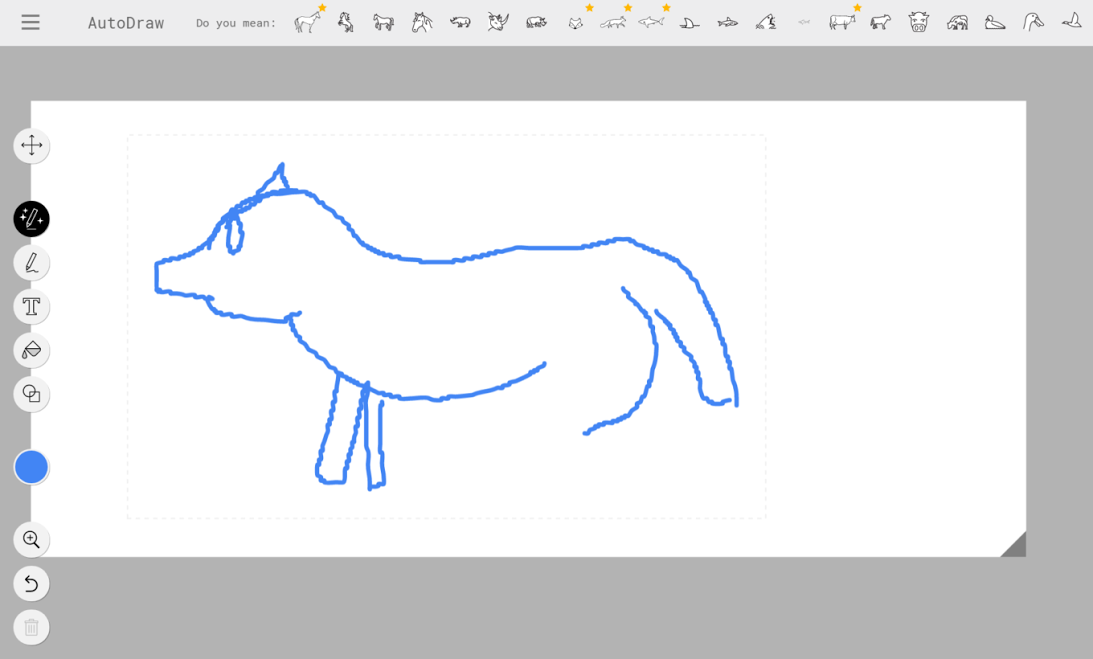
Task: Select the Shapes tool
Action: [x=31, y=394]
